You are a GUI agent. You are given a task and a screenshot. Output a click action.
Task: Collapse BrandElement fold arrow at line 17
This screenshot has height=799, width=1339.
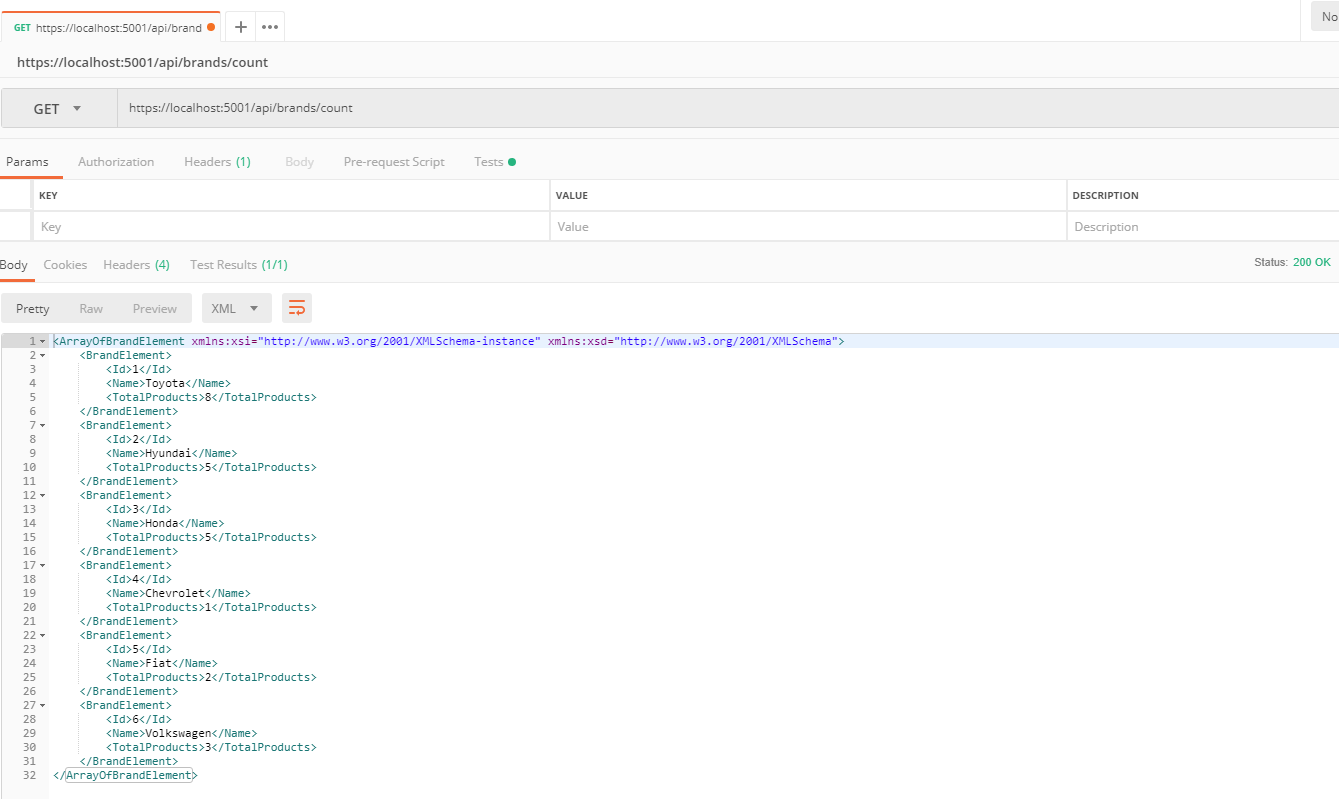[x=43, y=566]
